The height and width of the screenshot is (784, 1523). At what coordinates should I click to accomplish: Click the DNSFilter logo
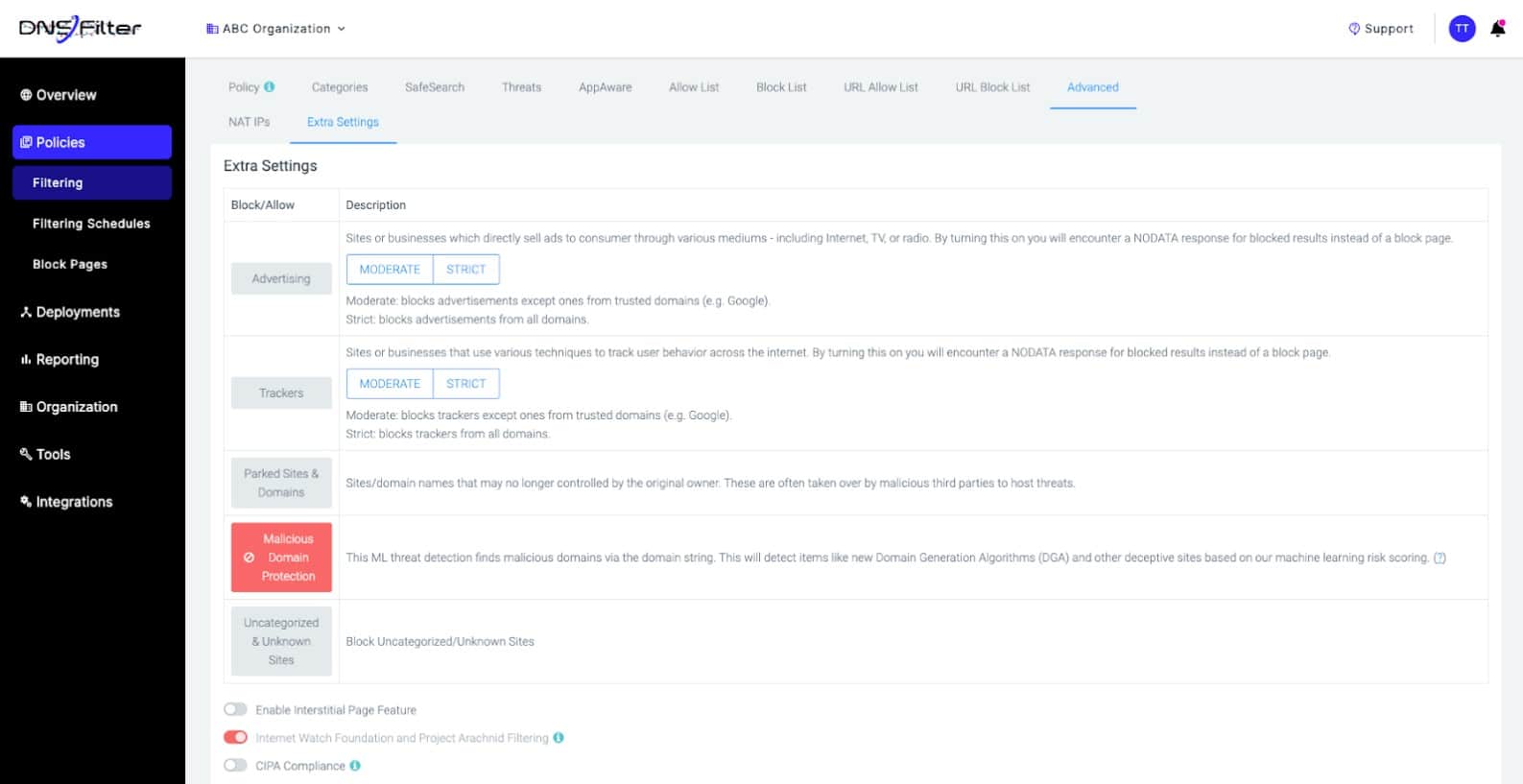[80, 29]
